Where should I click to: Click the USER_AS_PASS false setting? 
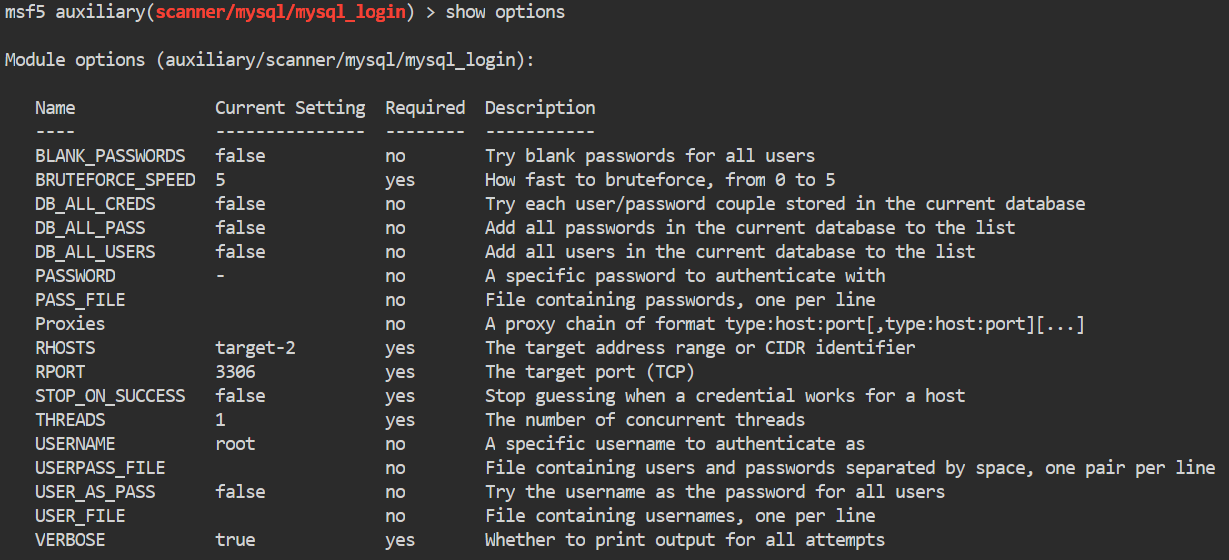pos(240,492)
